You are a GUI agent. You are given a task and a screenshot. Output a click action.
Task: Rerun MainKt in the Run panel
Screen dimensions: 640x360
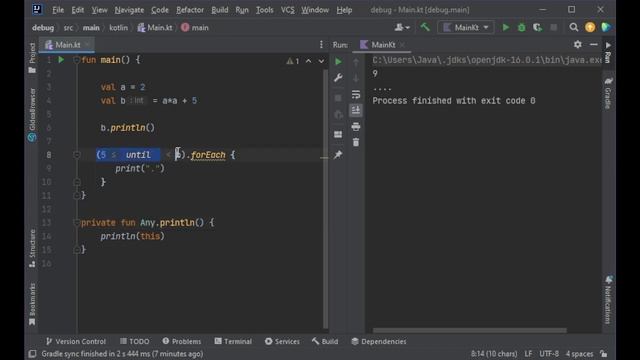tap(338, 62)
